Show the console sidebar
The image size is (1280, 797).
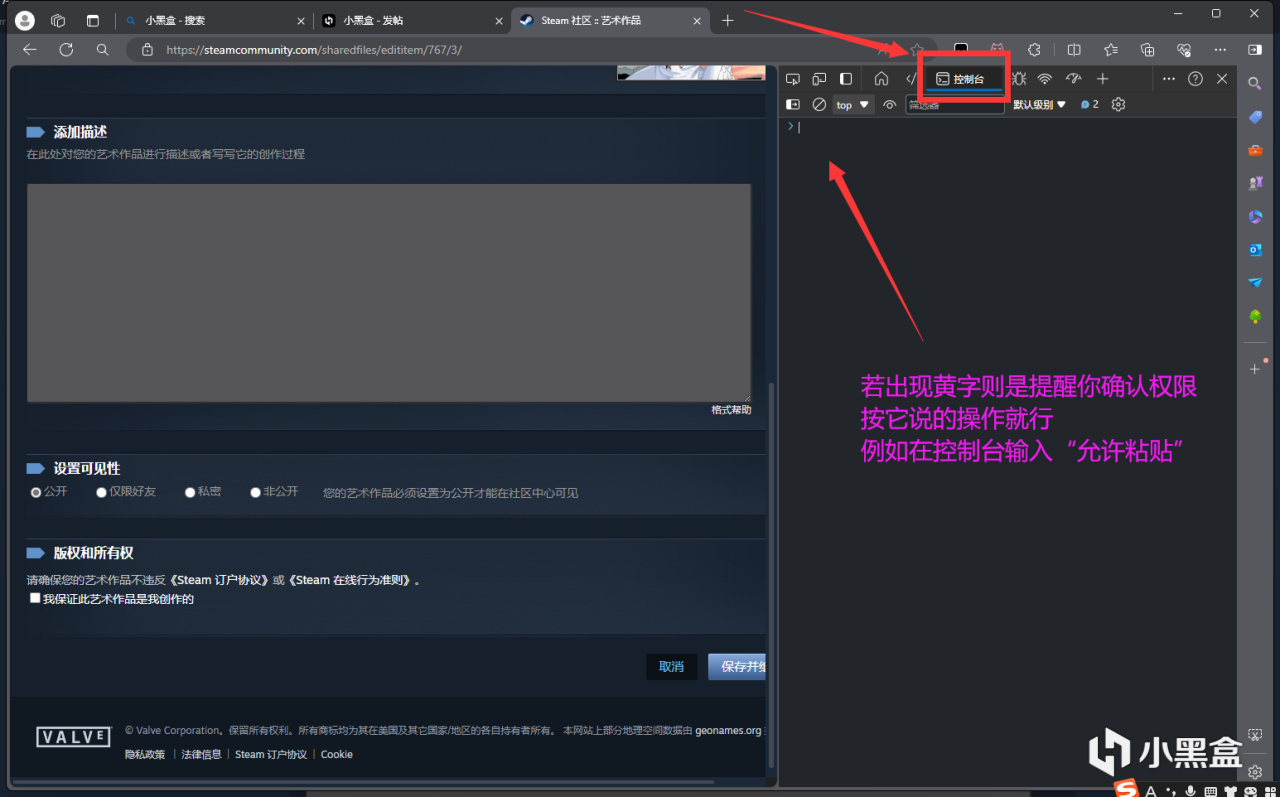click(x=793, y=104)
